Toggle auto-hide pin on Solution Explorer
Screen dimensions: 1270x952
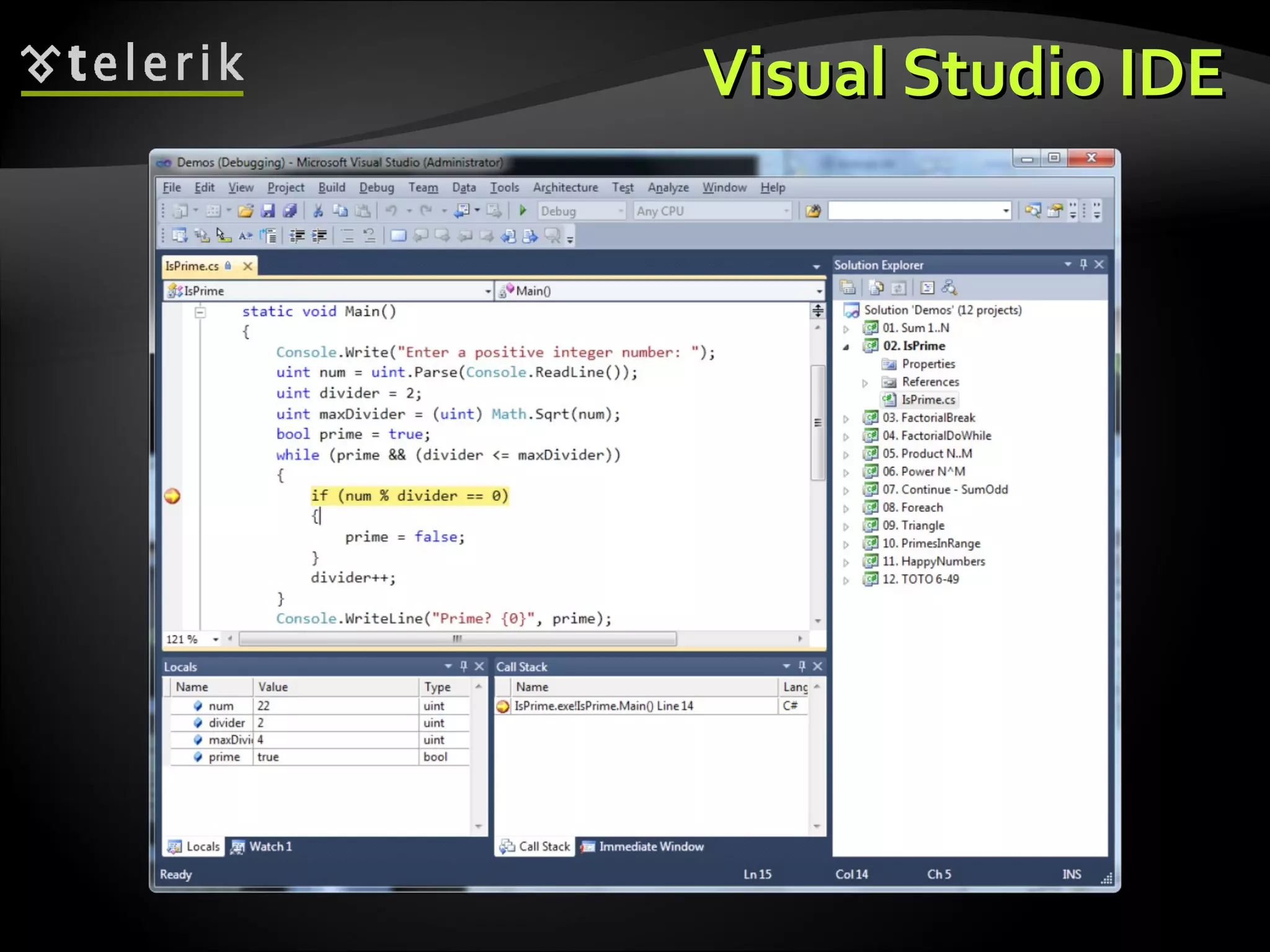point(1083,265)
